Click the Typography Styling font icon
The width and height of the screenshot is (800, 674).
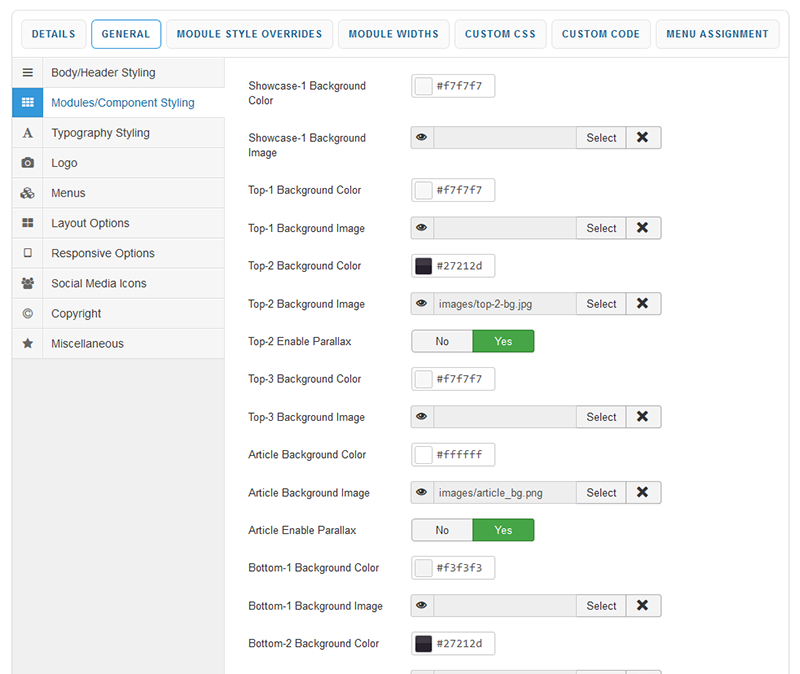click(28, 133)
